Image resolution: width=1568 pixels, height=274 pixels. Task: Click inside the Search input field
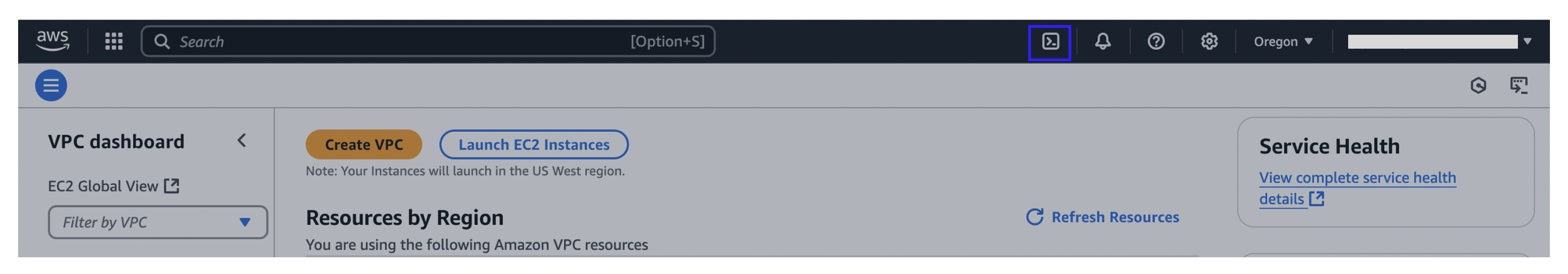[x=365, y=41]
